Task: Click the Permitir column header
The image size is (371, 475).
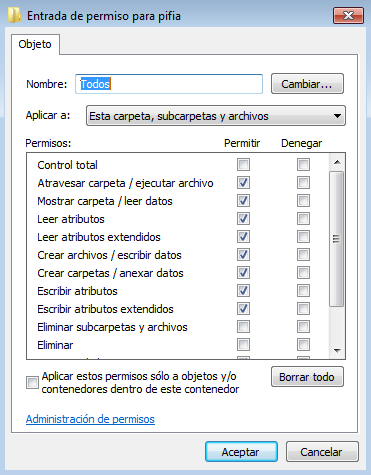Action: (x=242, y=143)
